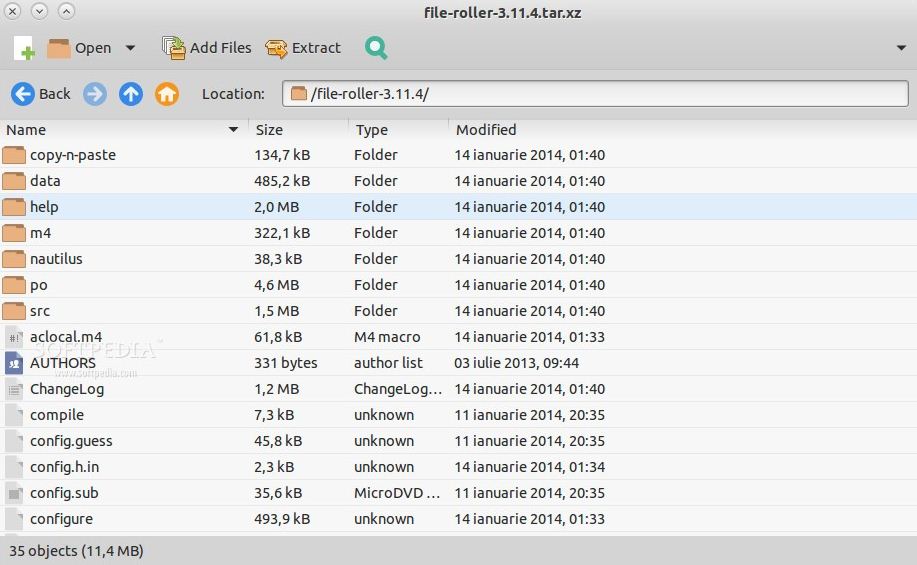The width and height of the screenshot is (917, 565).
Task: Select the nautilus folder icon
Action: [x=14, y=259]
